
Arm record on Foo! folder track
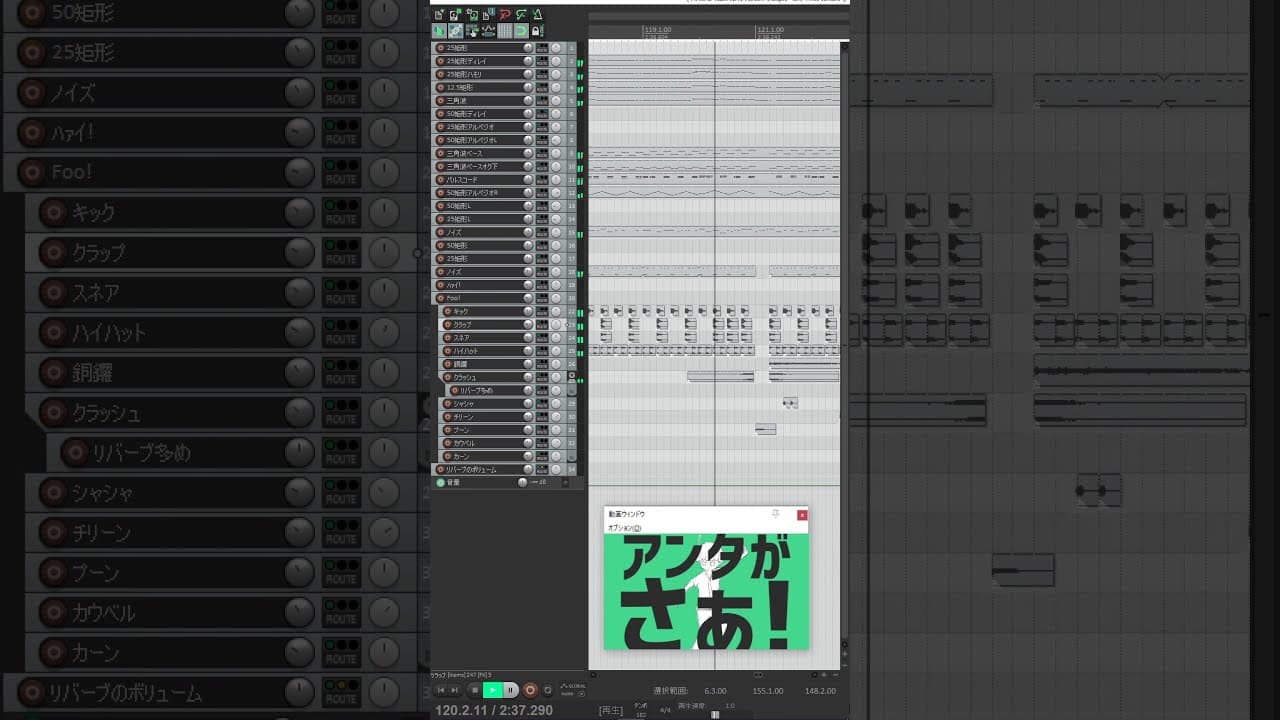tap(440, 298)
